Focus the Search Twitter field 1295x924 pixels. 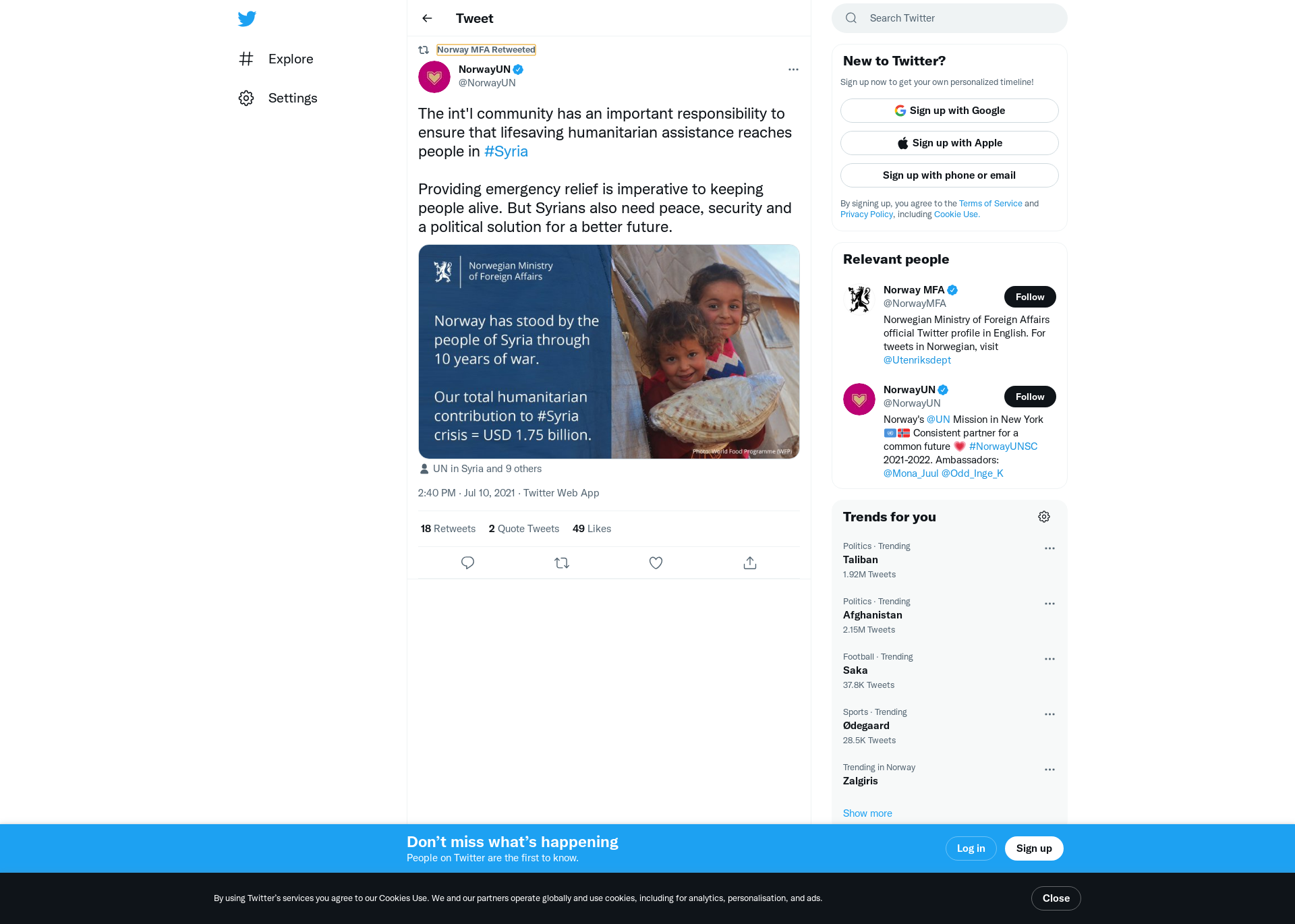(x=950, y=18)
